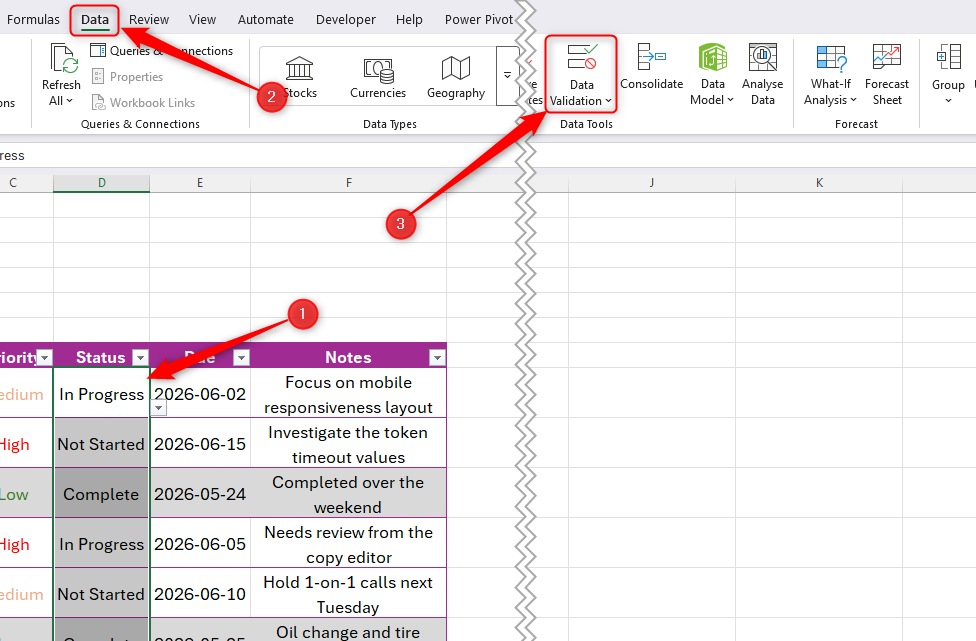Viewport: 976px width, 641px height.
Task: Select date cell 2026-06-02
Action: click(200, 393)
